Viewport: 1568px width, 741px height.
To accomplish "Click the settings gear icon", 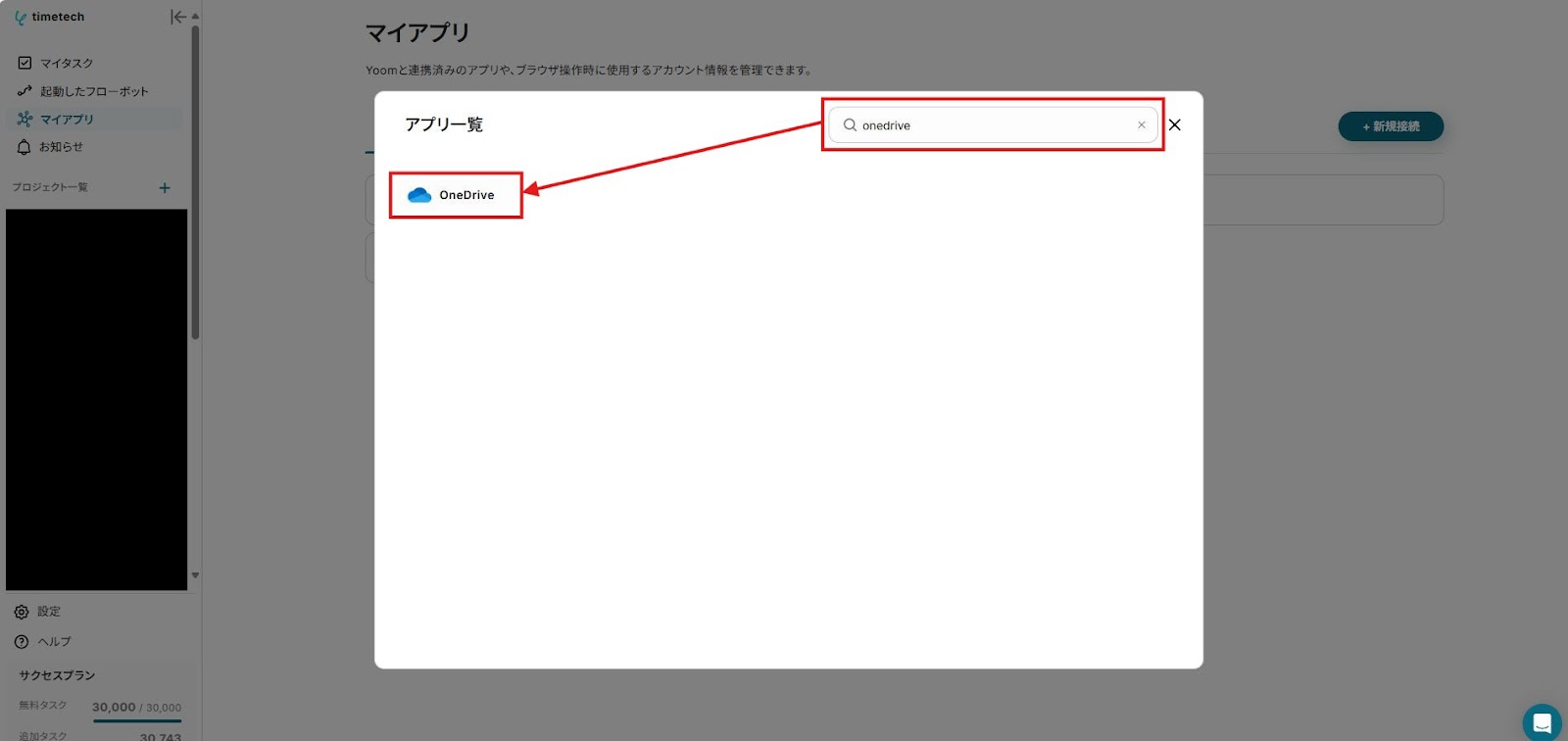I will [x=22, y=612].
